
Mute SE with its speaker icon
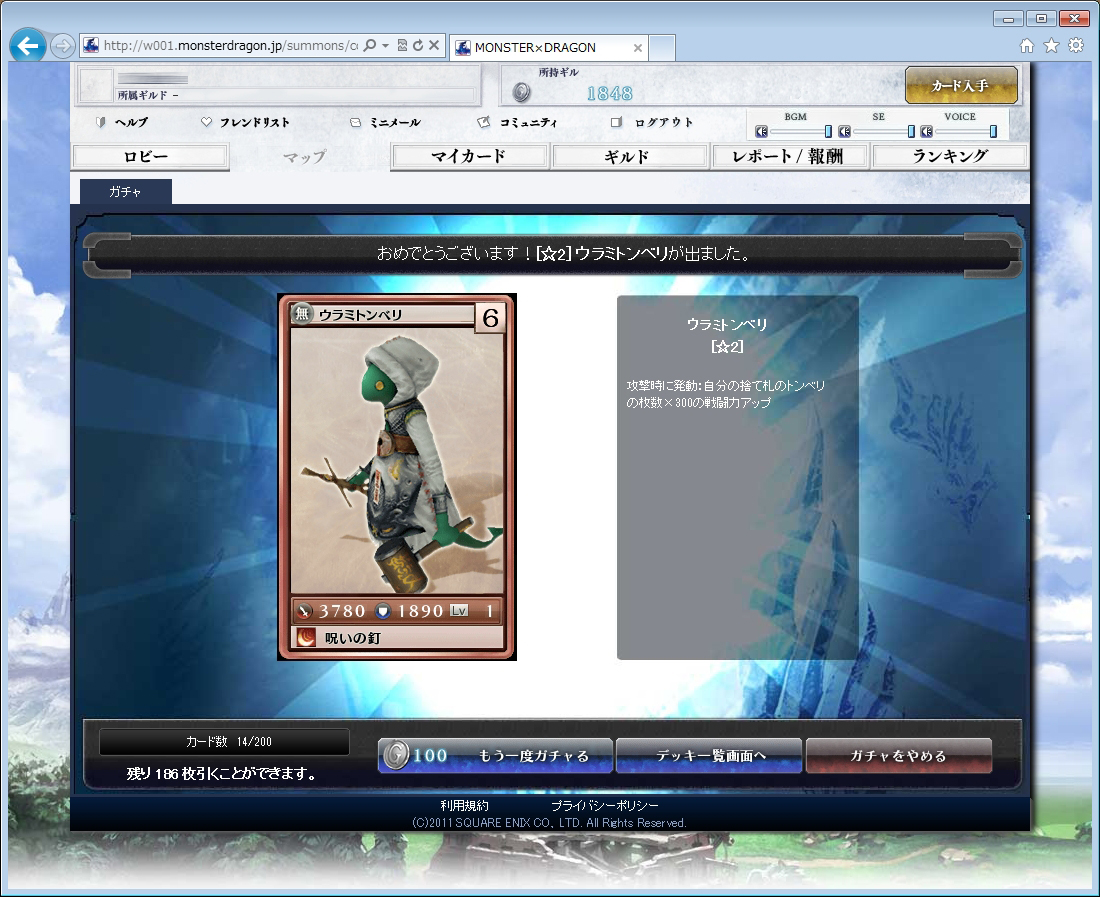(844, 131)
